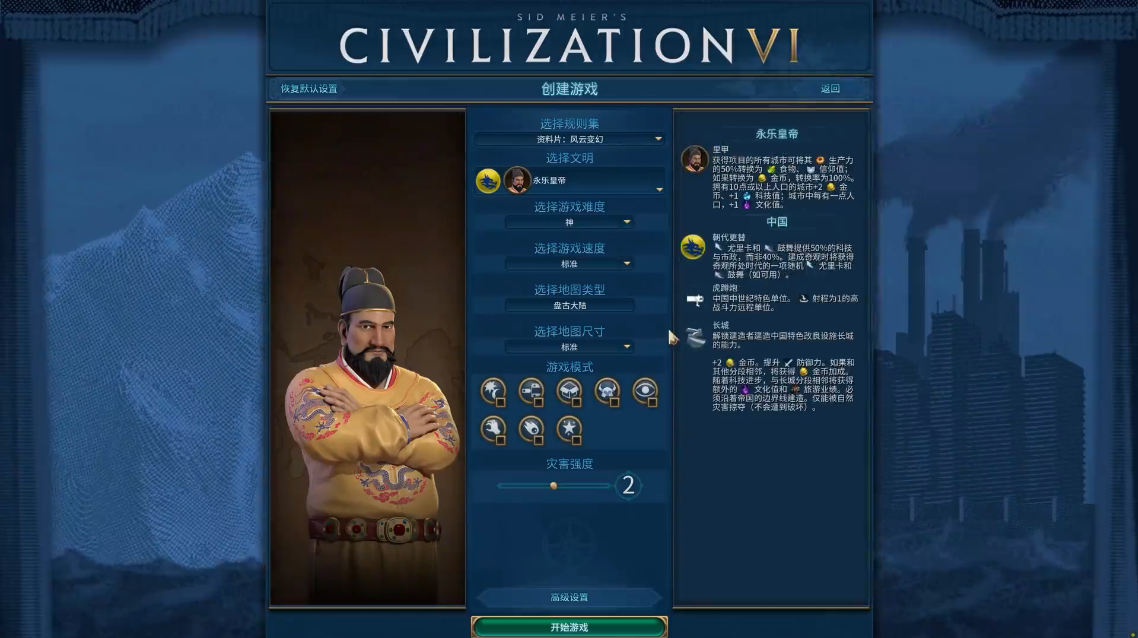Screen dimensions: 1138x638
Task: Select the sun and moon game mode icon
Action: [494, 390]
